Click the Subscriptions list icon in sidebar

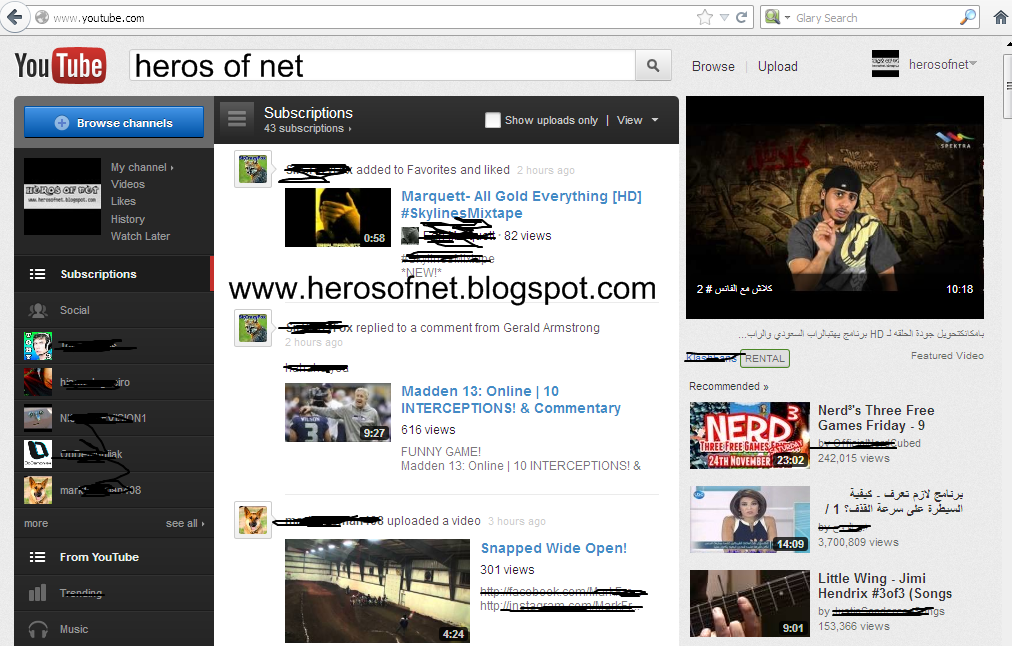(x=37, y=274)
